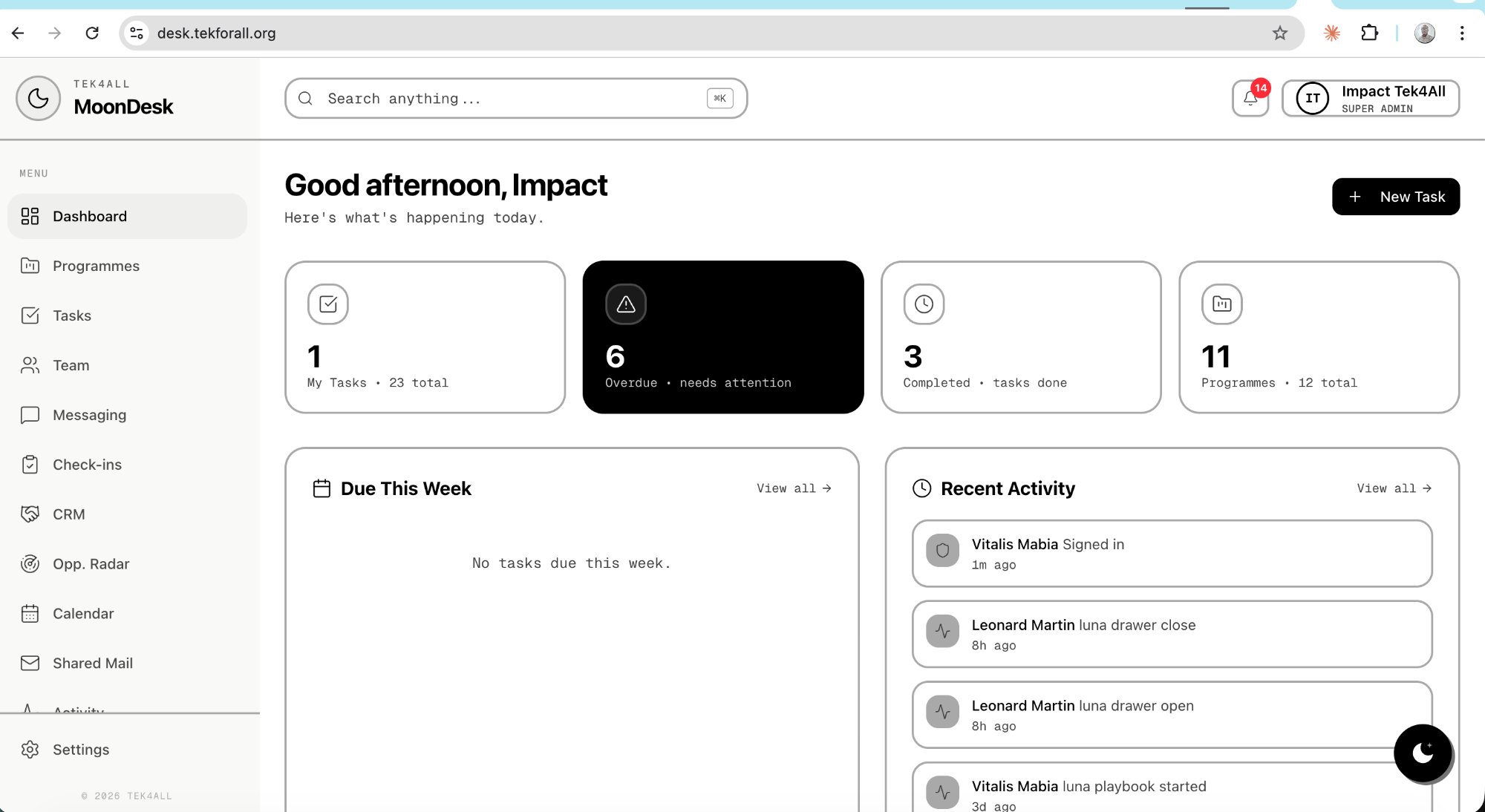Switch to the Dashboard menu item
The width and height of the screenshot is (1485, 812).
coord(89,216)
